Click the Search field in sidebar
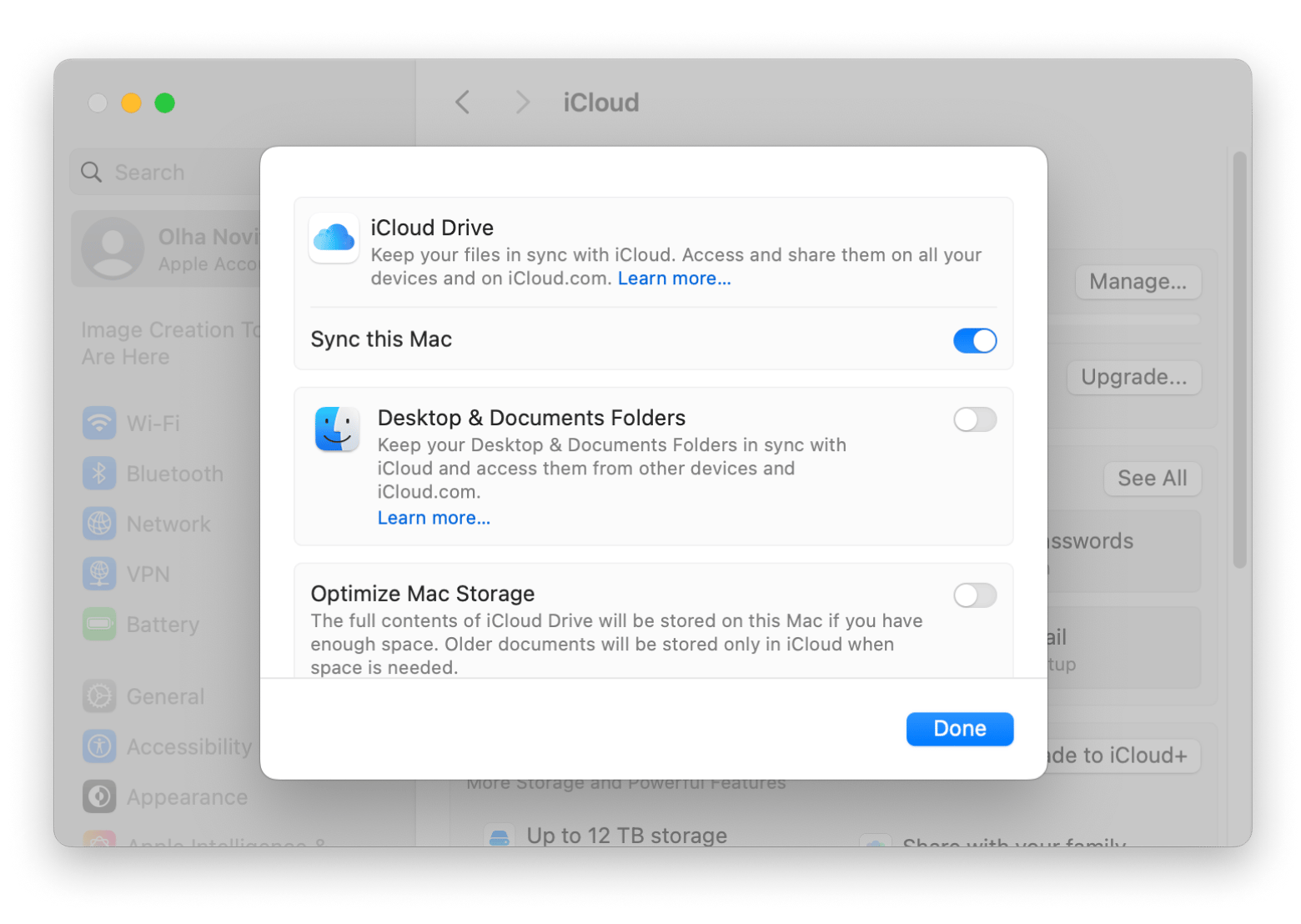This screenshot has height=924, width=1301. [167, 173]
